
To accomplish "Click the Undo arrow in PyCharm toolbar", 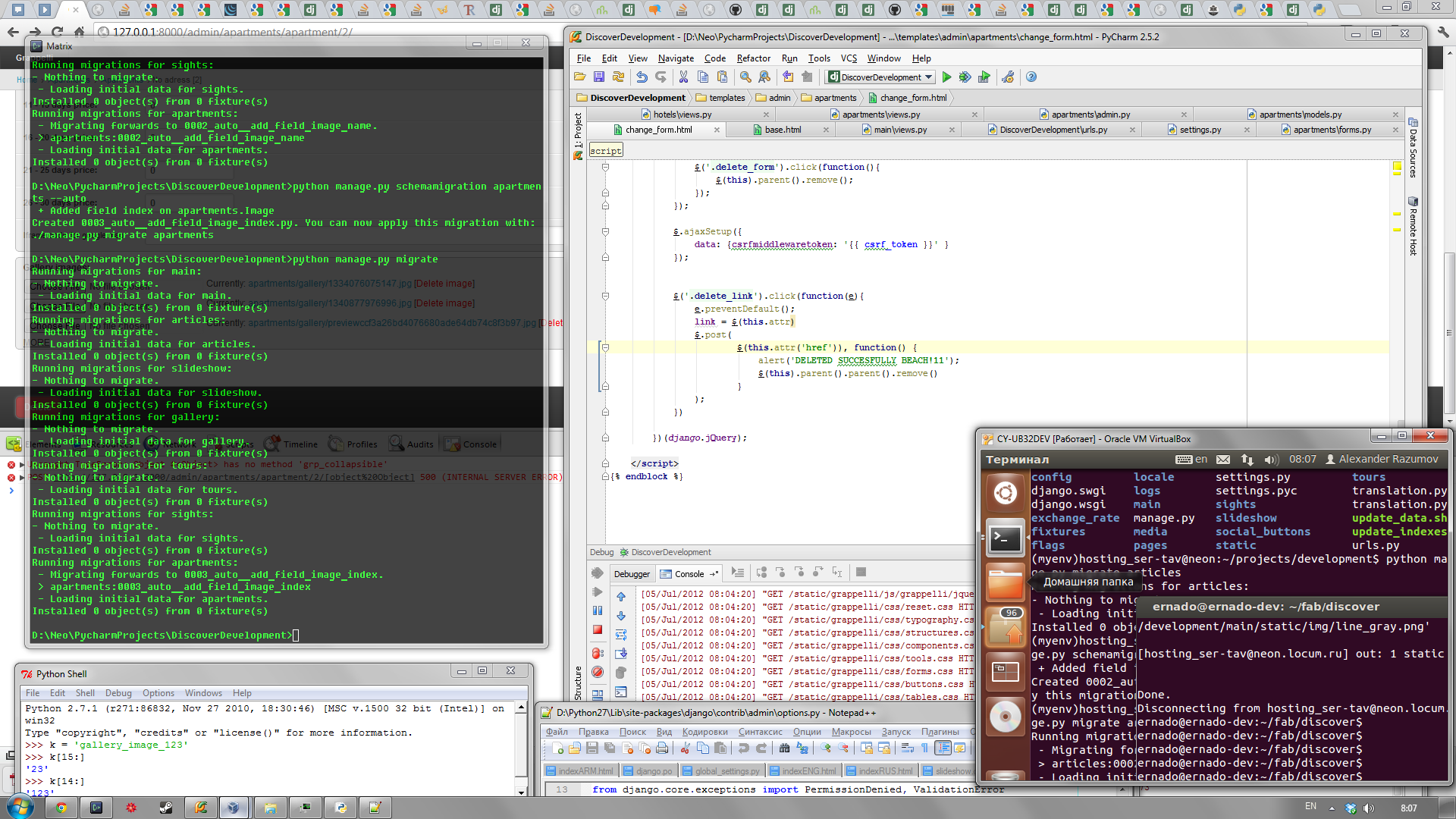I will point(642,77).
